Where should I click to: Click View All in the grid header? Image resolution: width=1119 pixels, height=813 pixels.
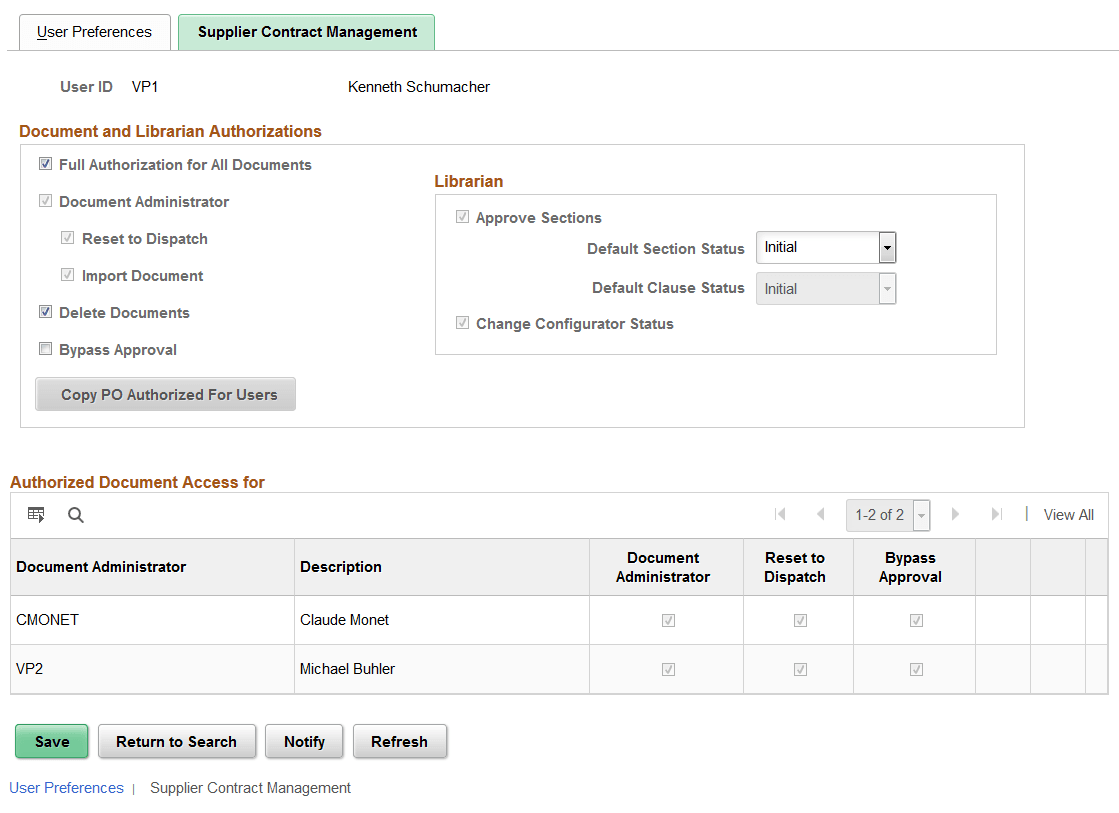[1068, 514]
